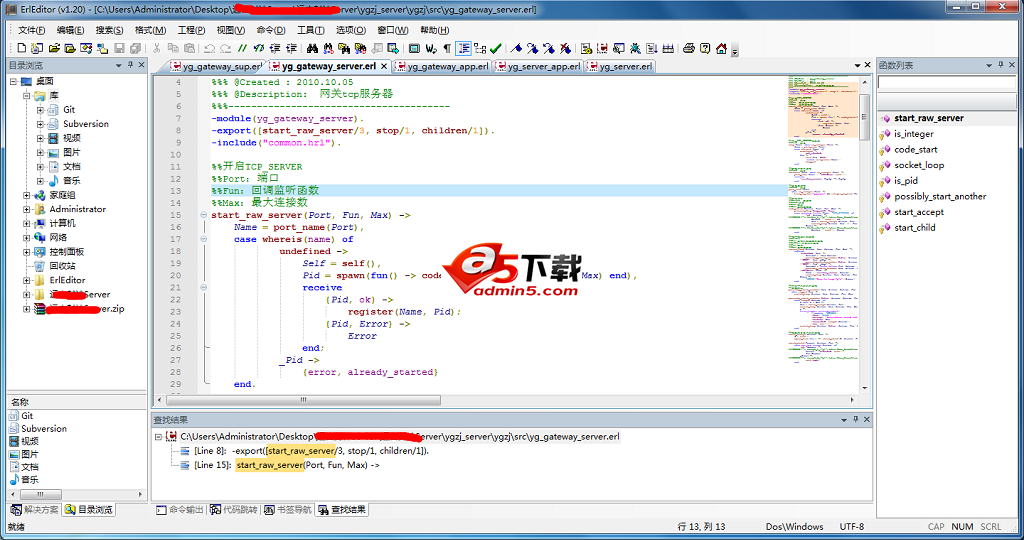Viewport: 1024px width, 540px height.
Task: Switch to yg_server.erl tab
Action: pyautogui.click(x=620, y=66)
